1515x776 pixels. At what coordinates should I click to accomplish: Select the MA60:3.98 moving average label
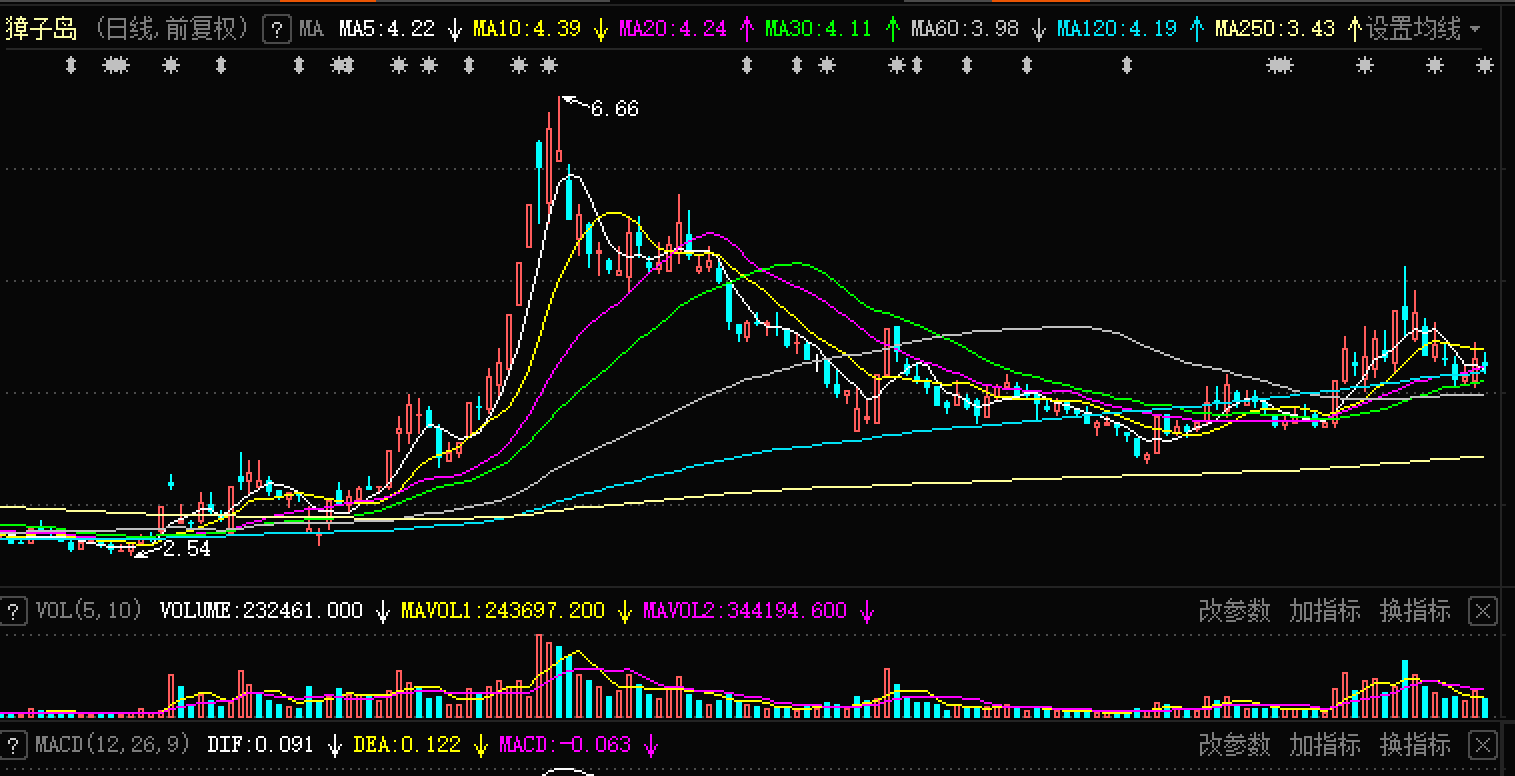[x=965, y=29]
